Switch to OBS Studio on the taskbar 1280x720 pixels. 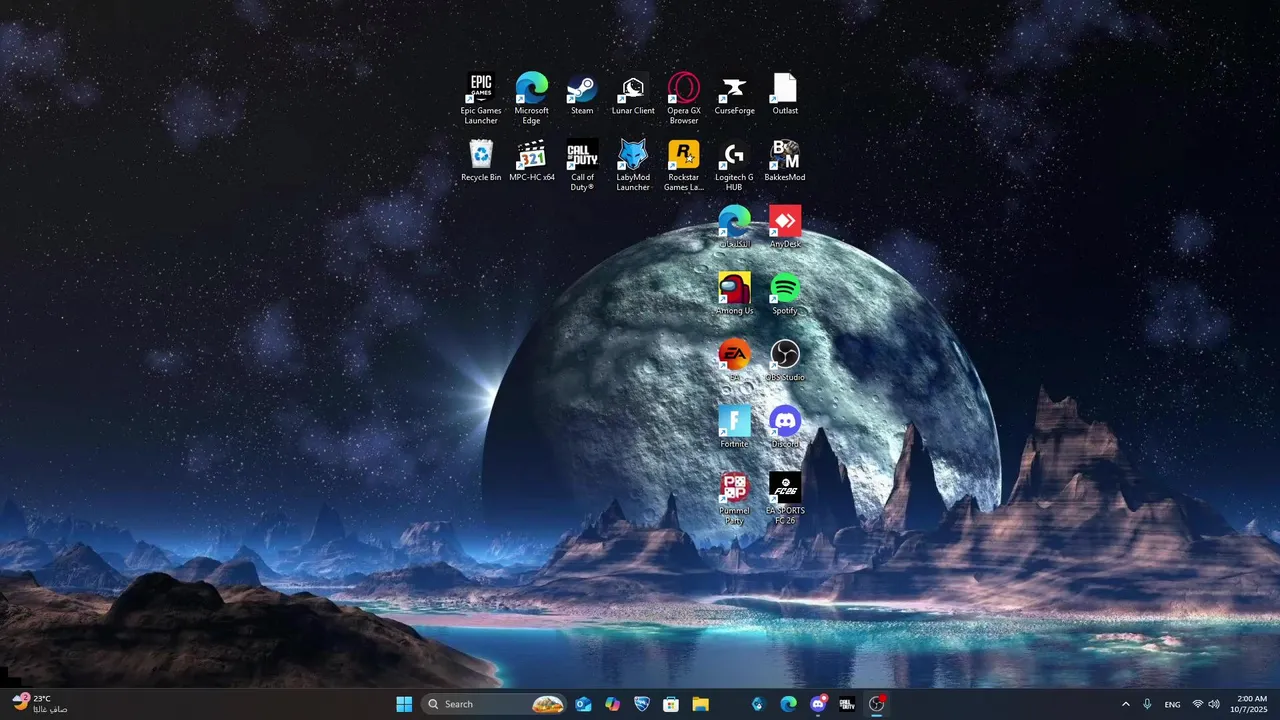[x=877, y=704]
